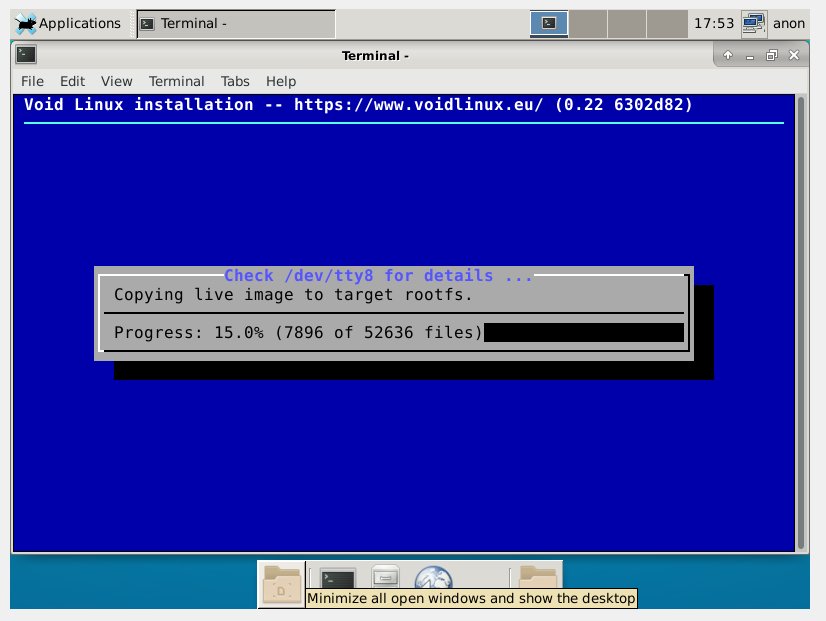Switch to the second workspace
826x621 pixels.
click(x=588, y=24)
